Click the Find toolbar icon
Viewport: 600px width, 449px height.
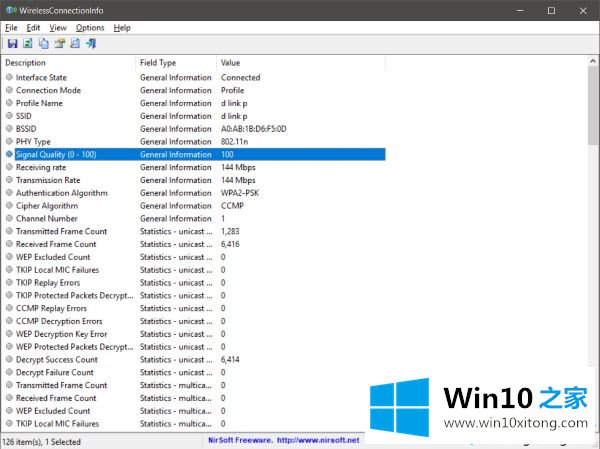click(x=75, y=43)
